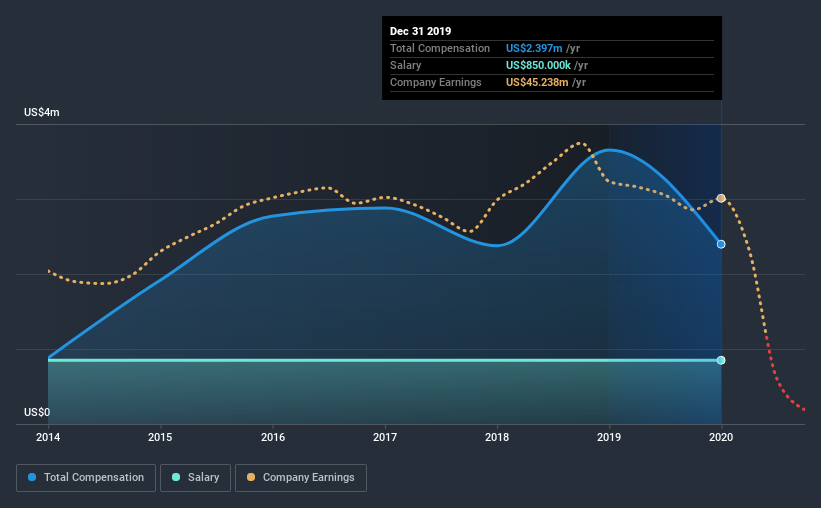Image resolution: width=821 pixels, height=508 pixels.
Task: Click the Total Compensation label in the tooltip
Action: point(440,49)
